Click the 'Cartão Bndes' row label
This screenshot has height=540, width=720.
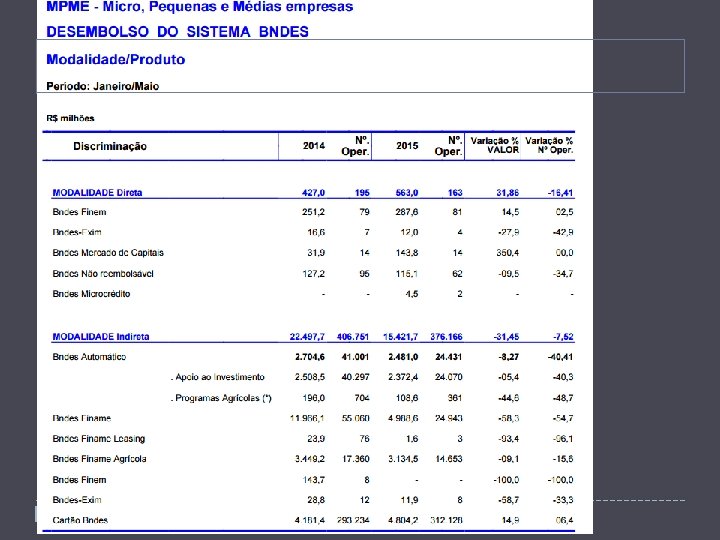coord(80,520)
